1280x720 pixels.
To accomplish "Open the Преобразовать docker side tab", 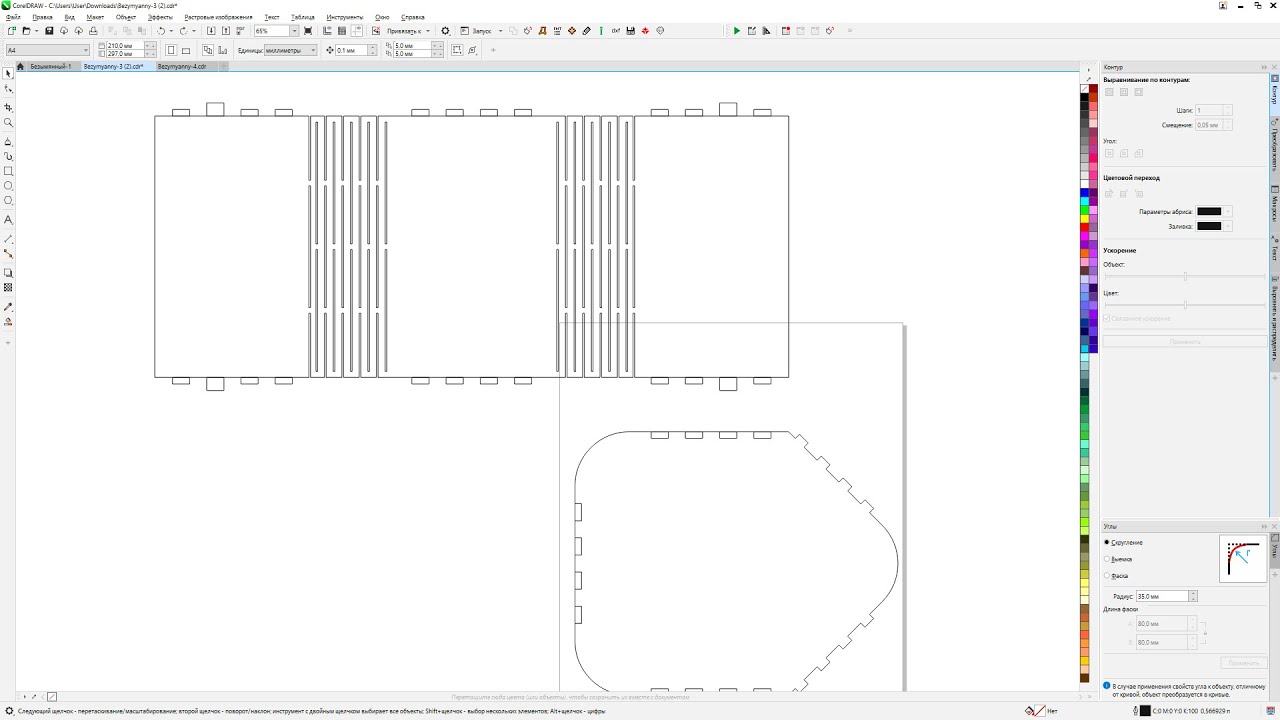I will tap(1275, 147).
